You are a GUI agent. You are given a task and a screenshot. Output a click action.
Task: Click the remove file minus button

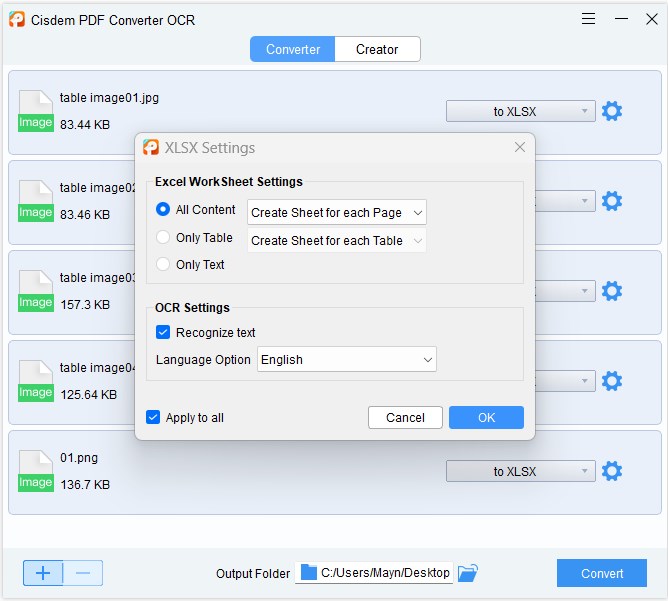pos(83,573)
